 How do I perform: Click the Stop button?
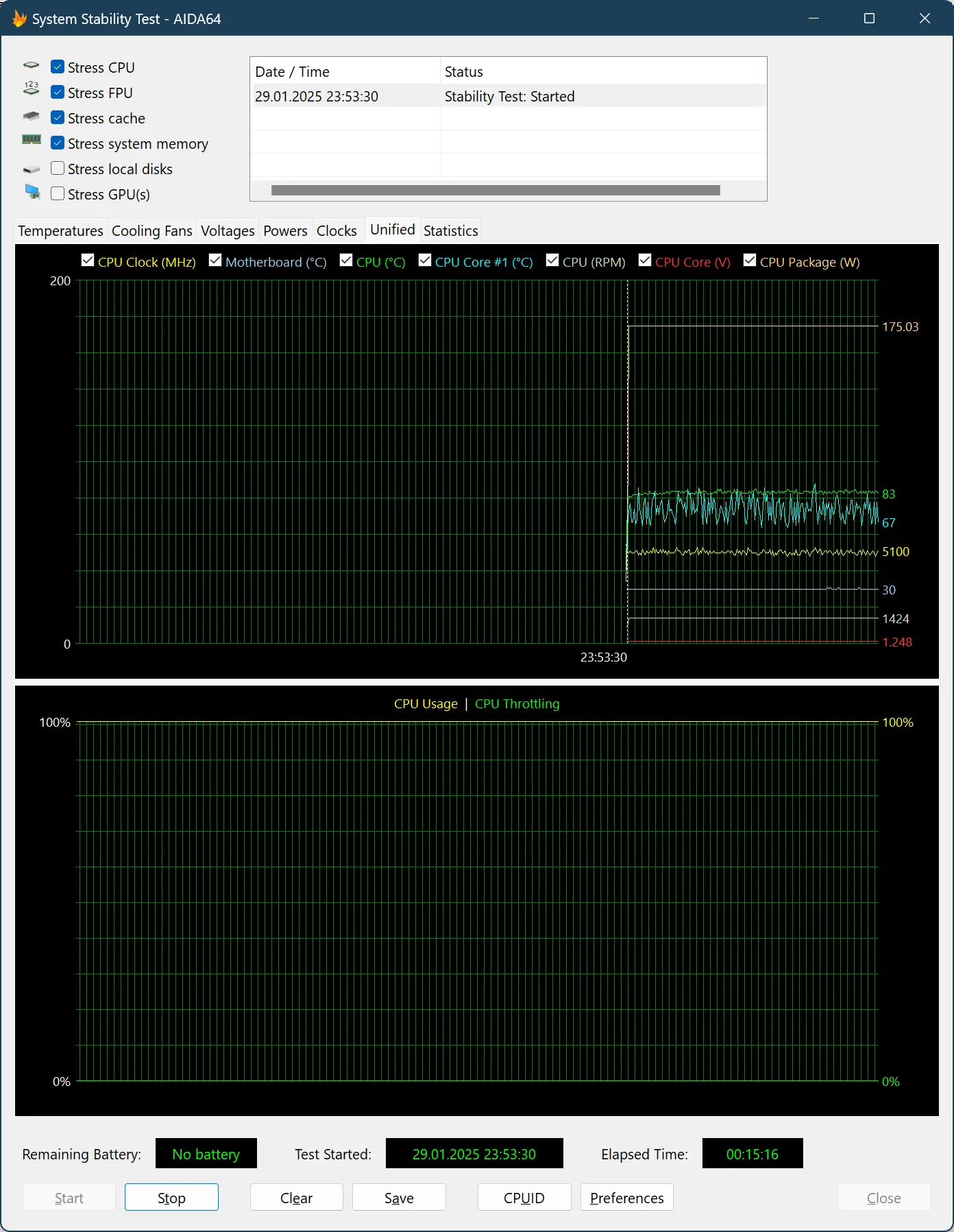click(171, 1198)
